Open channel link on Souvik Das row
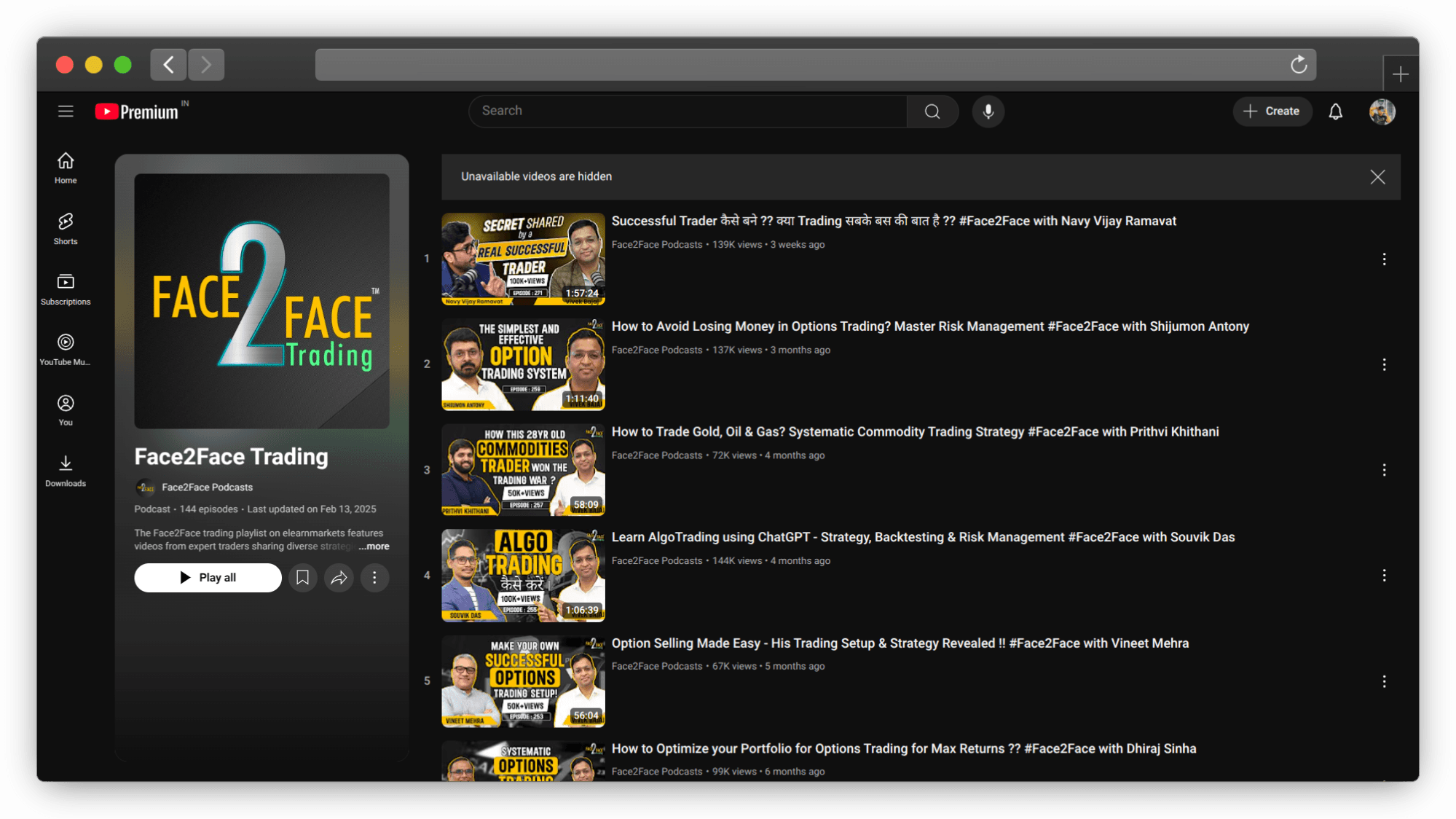 (x=657, y=561)
